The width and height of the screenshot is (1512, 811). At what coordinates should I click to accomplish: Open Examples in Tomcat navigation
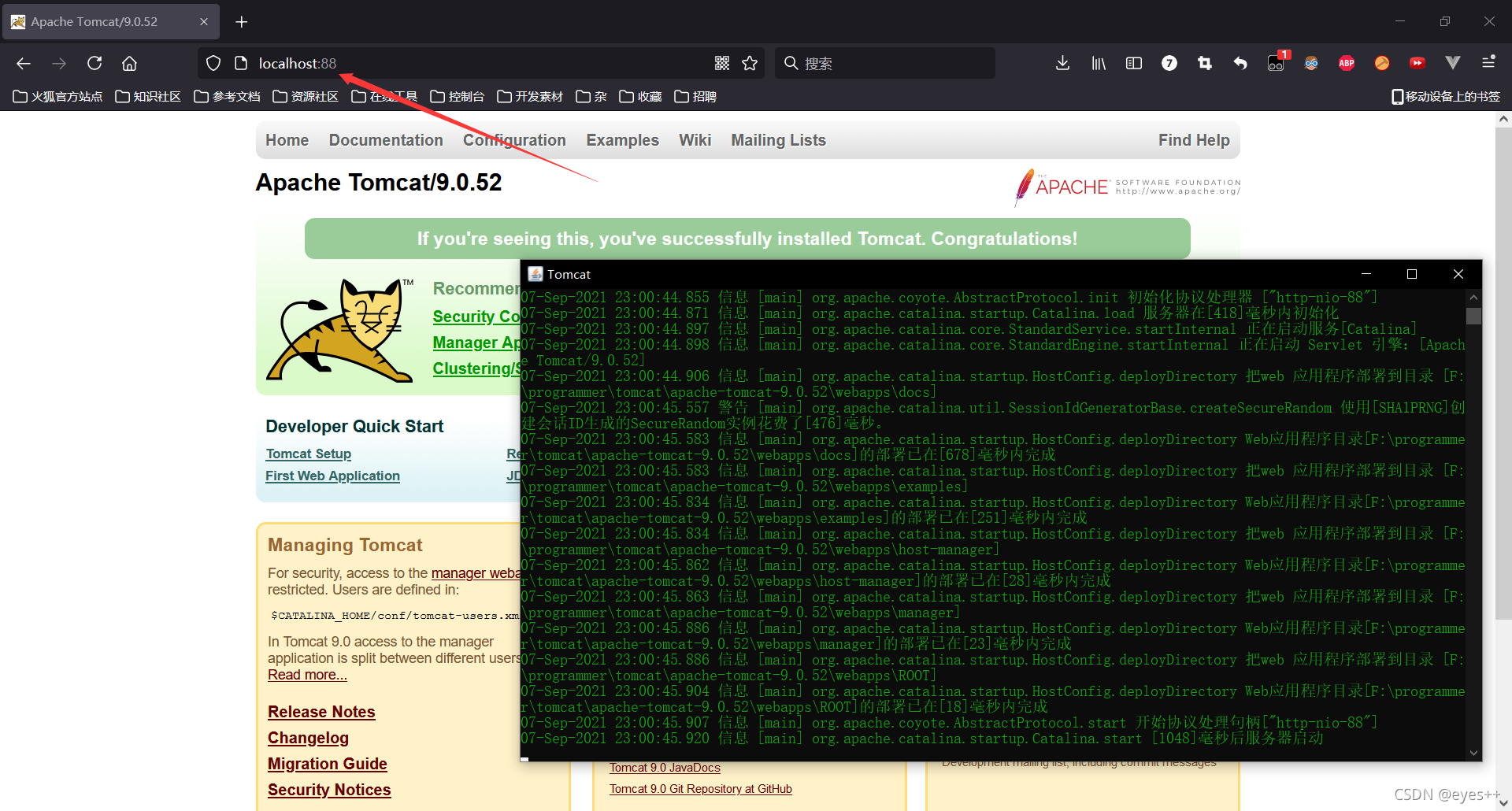(x=622, y=140)
